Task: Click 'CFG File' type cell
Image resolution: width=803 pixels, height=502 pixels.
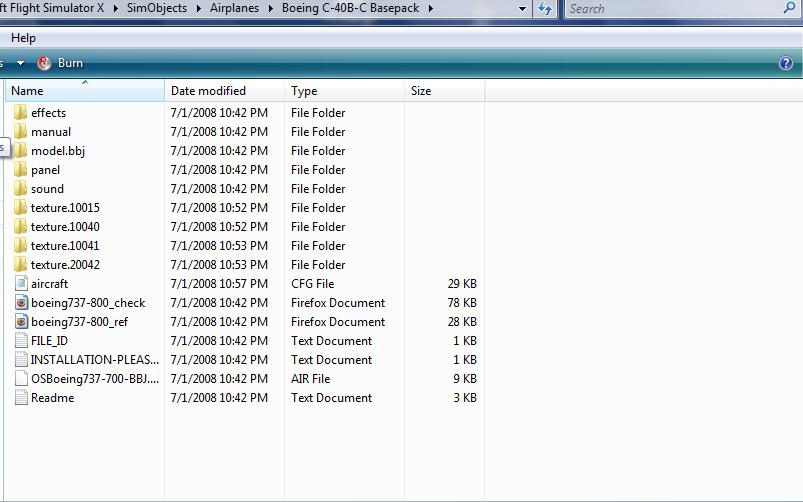Action: coord(312,284)
